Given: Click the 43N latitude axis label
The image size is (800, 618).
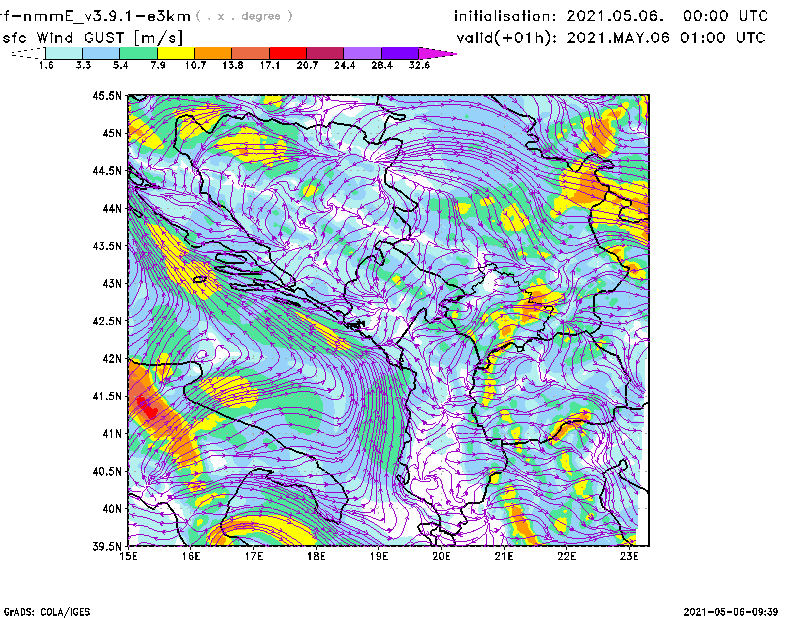Looking at the screenshot, I should 112,283.
